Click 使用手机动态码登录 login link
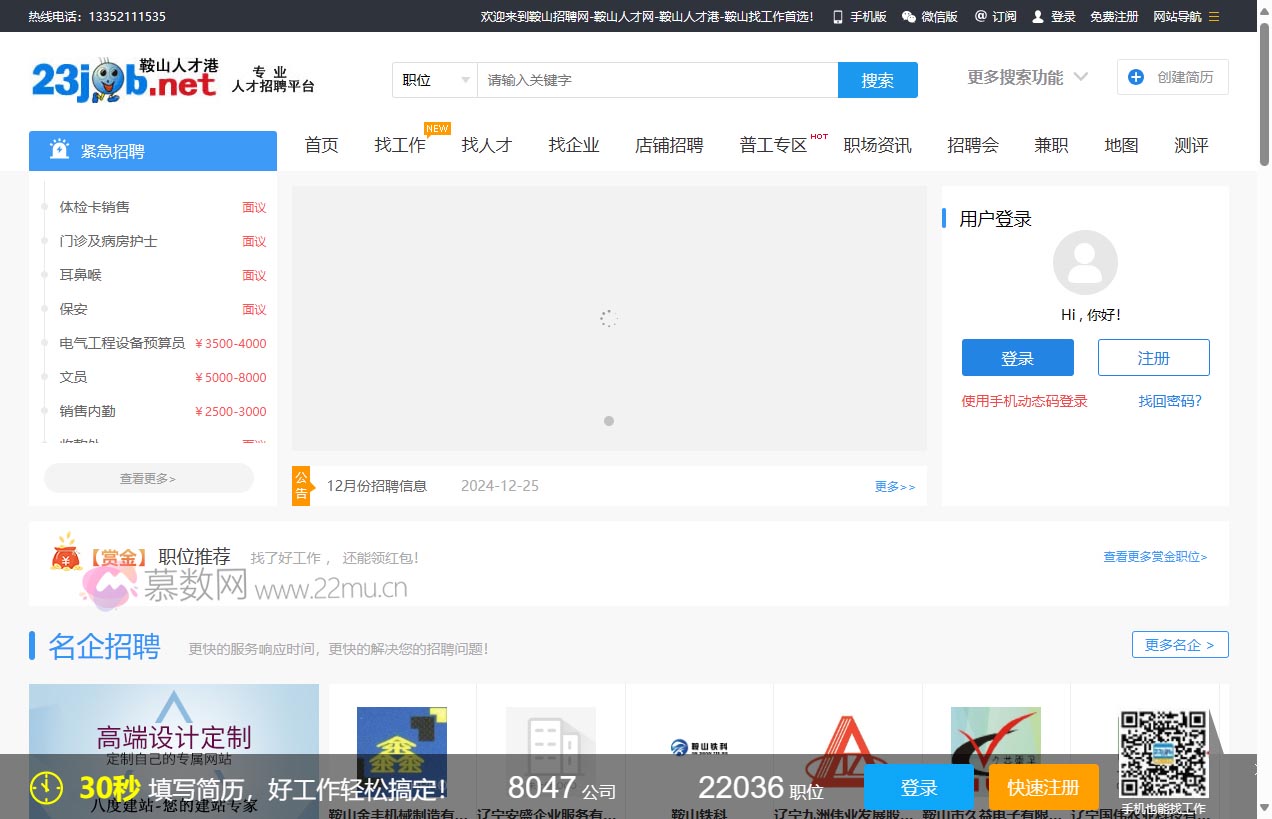This screenshot has width=1272, height=819. (1023, 400)
